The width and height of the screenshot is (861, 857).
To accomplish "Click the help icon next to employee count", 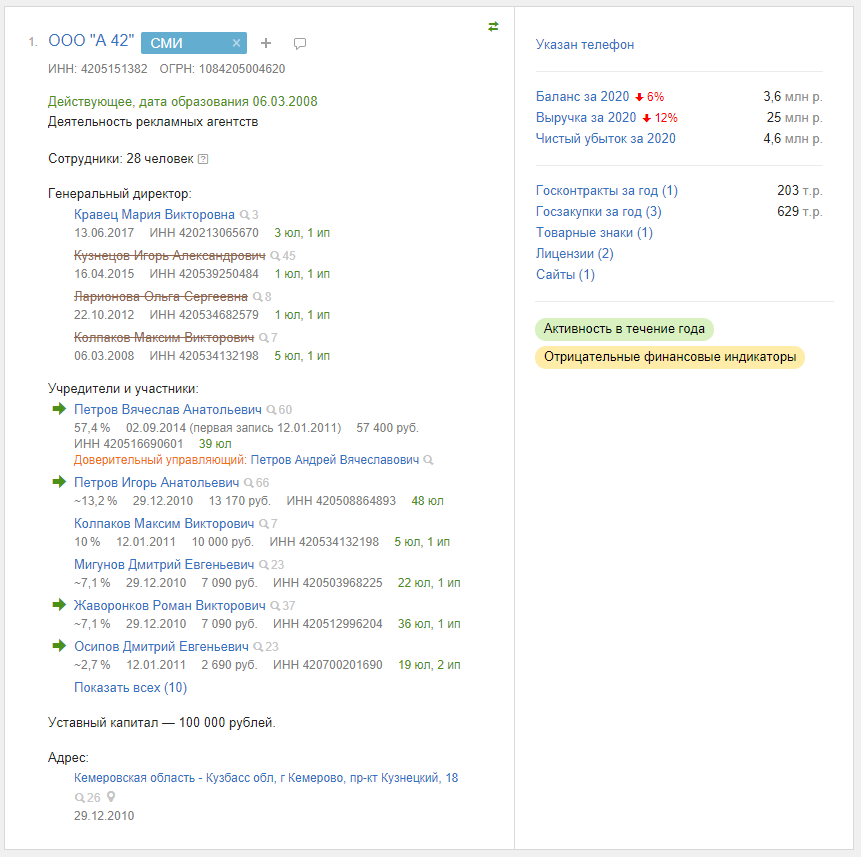I will pyautogui.click(x=203, y=159).
